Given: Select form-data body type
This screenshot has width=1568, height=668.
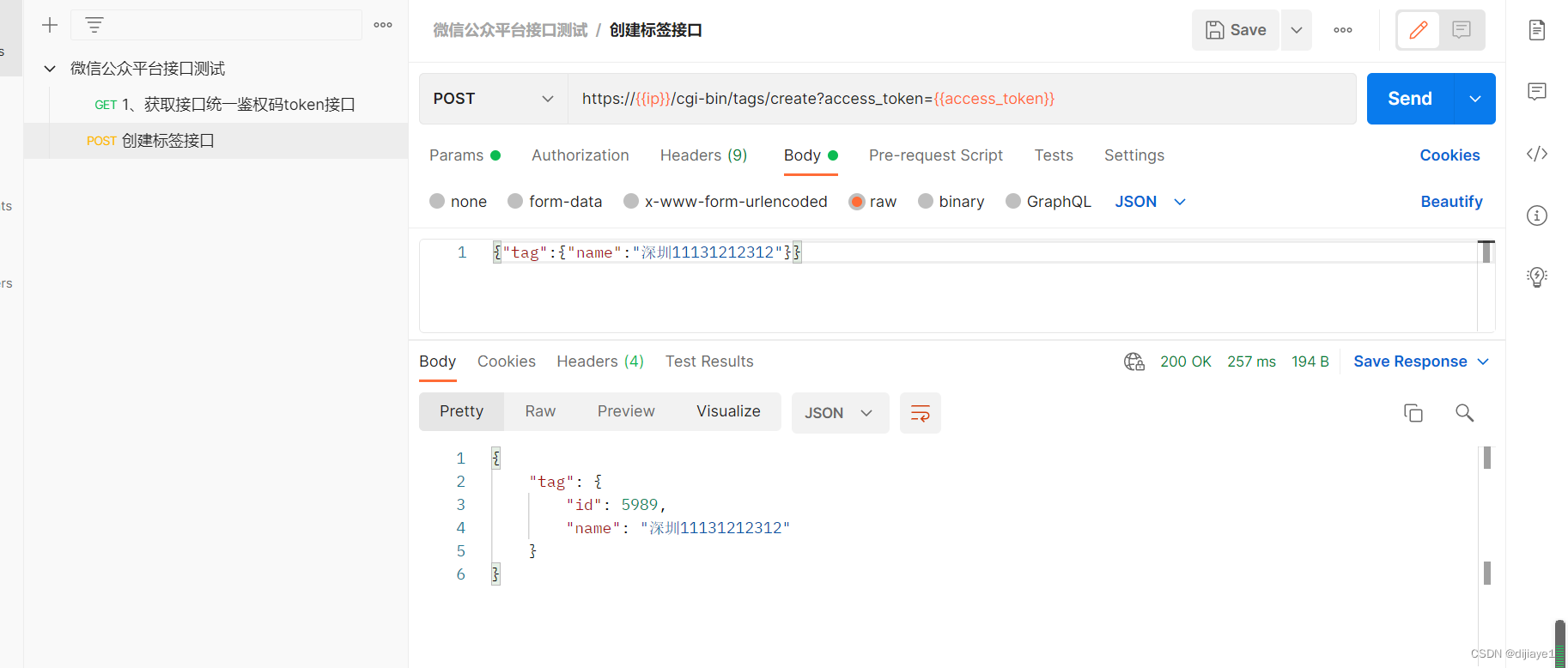Looking at the screenshot, I should point(515,201).
